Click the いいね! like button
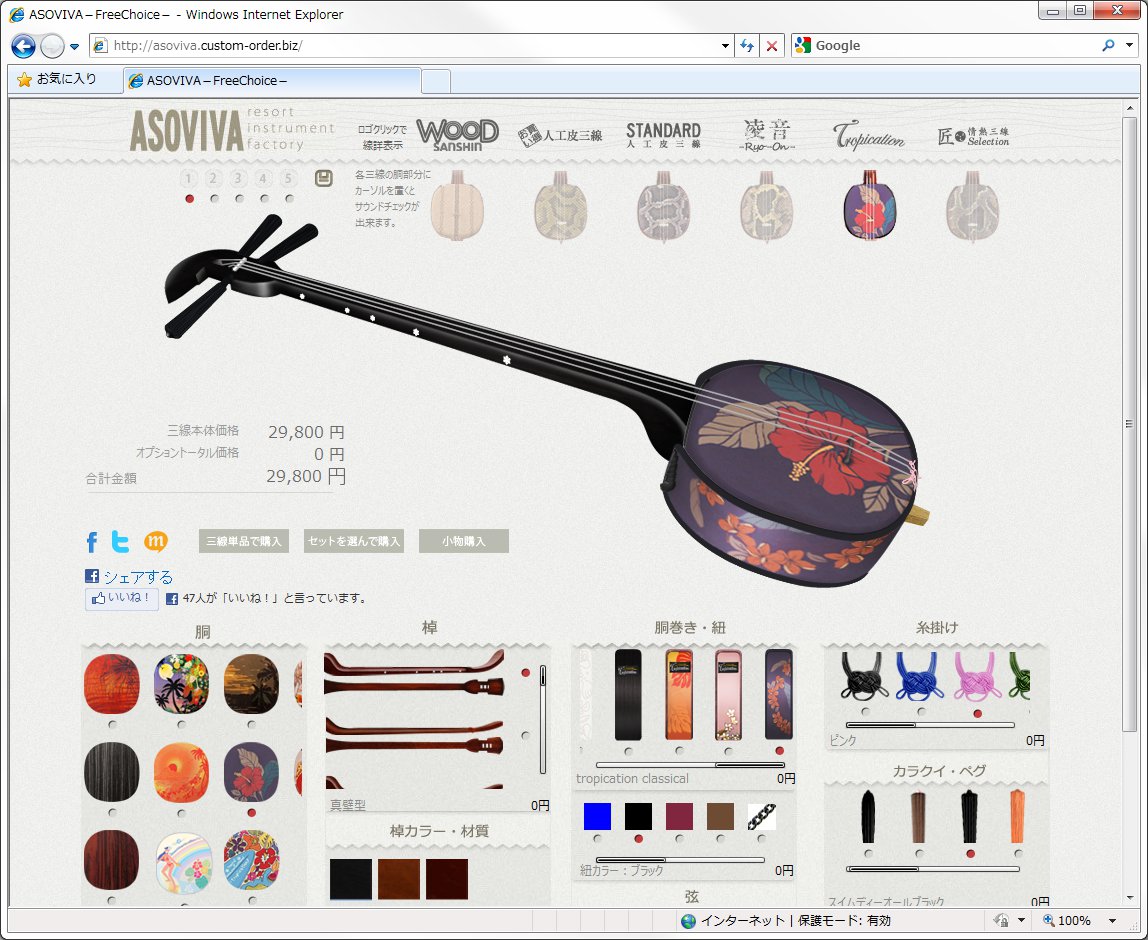1148x940 pixels. 122,598
